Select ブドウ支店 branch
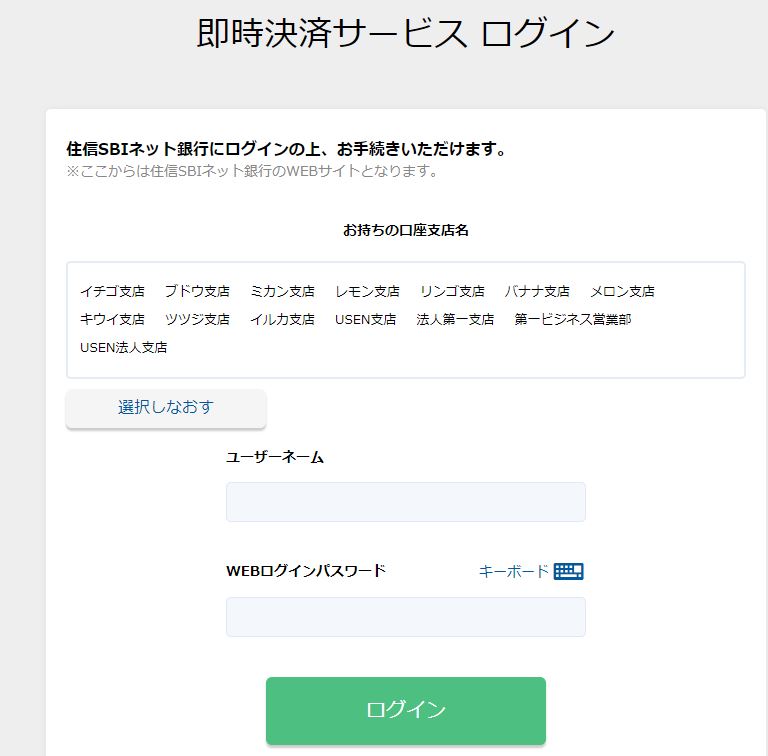Viewport: 768px width, 756px height. tap(197, 291)
